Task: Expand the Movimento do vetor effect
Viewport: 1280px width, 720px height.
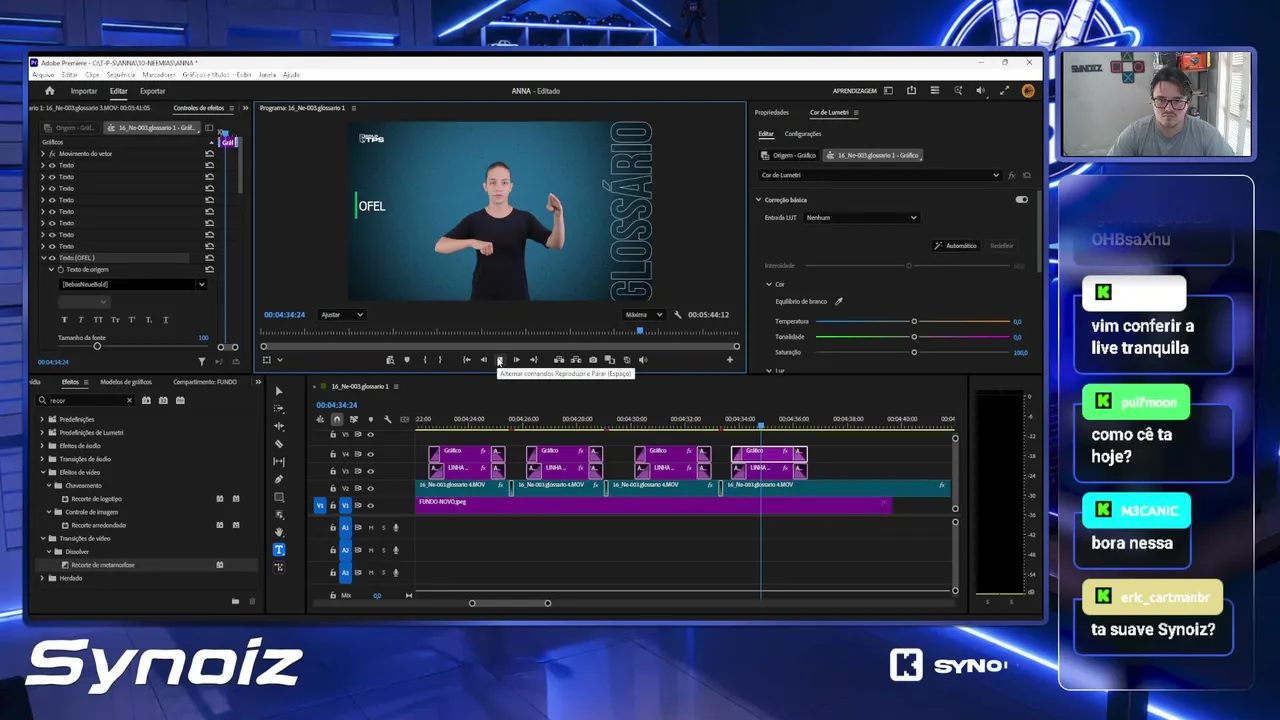Action: coord(42,153)
